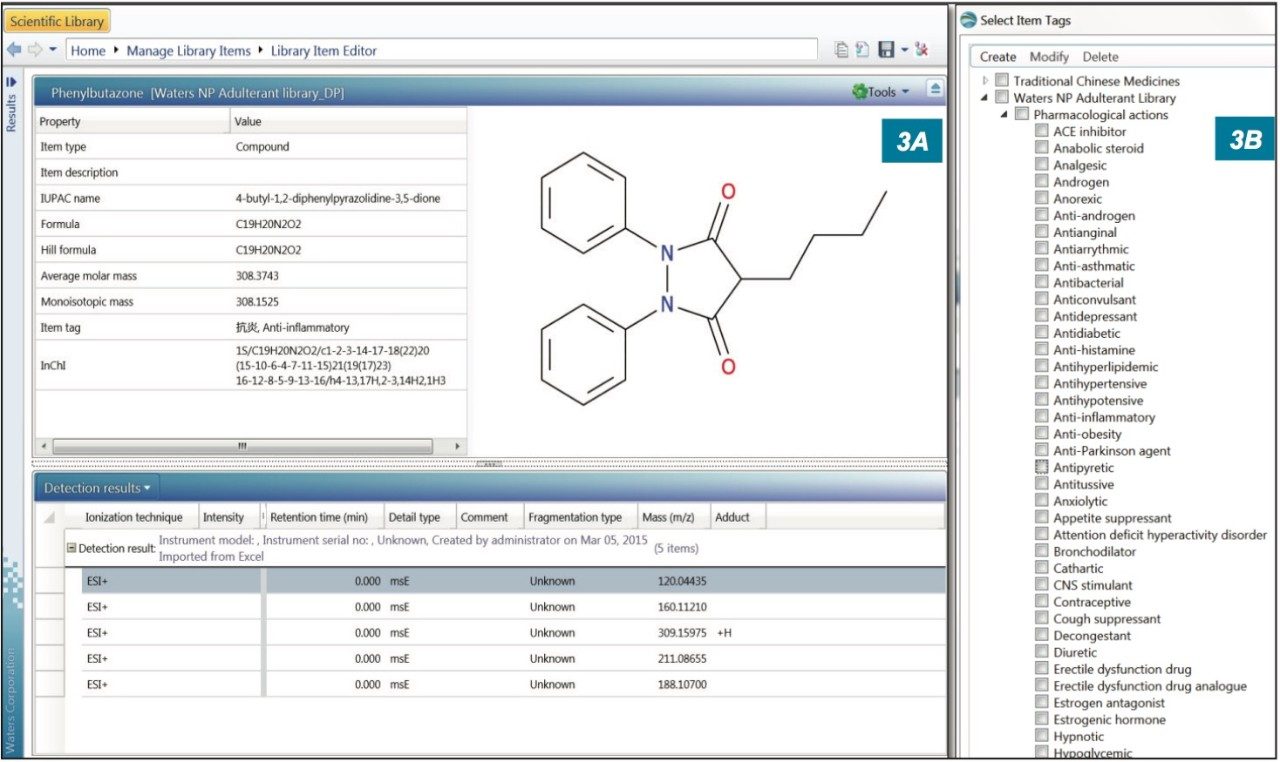Tick the ACE inhibitor checkbox

(1041, 131)
